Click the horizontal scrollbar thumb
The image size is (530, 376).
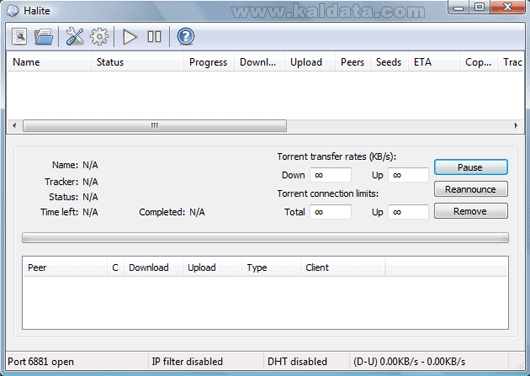(155, 126)
